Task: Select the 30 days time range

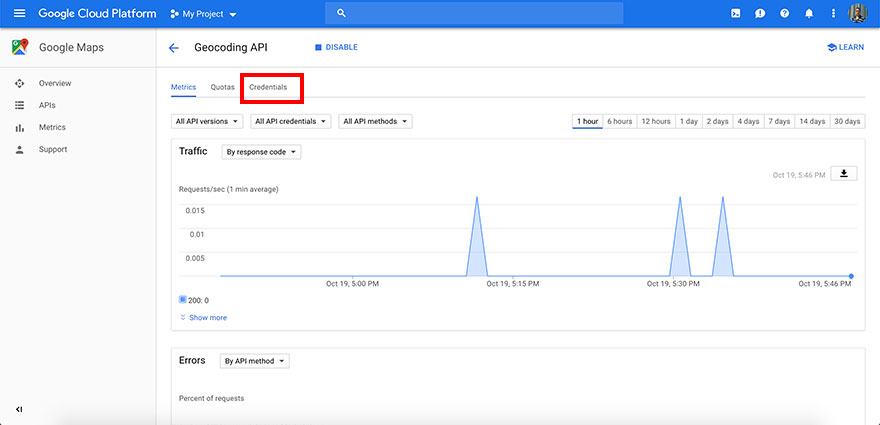Action: 847,121
